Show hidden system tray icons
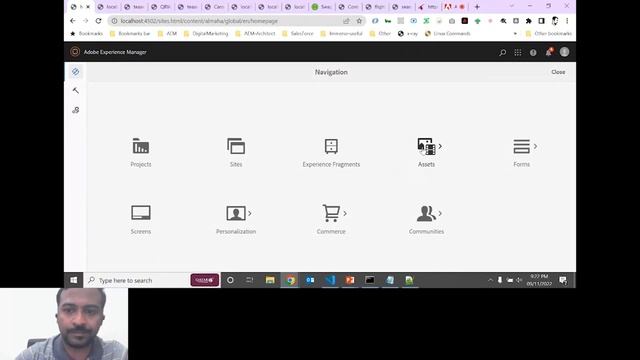 tap(490, 280)
